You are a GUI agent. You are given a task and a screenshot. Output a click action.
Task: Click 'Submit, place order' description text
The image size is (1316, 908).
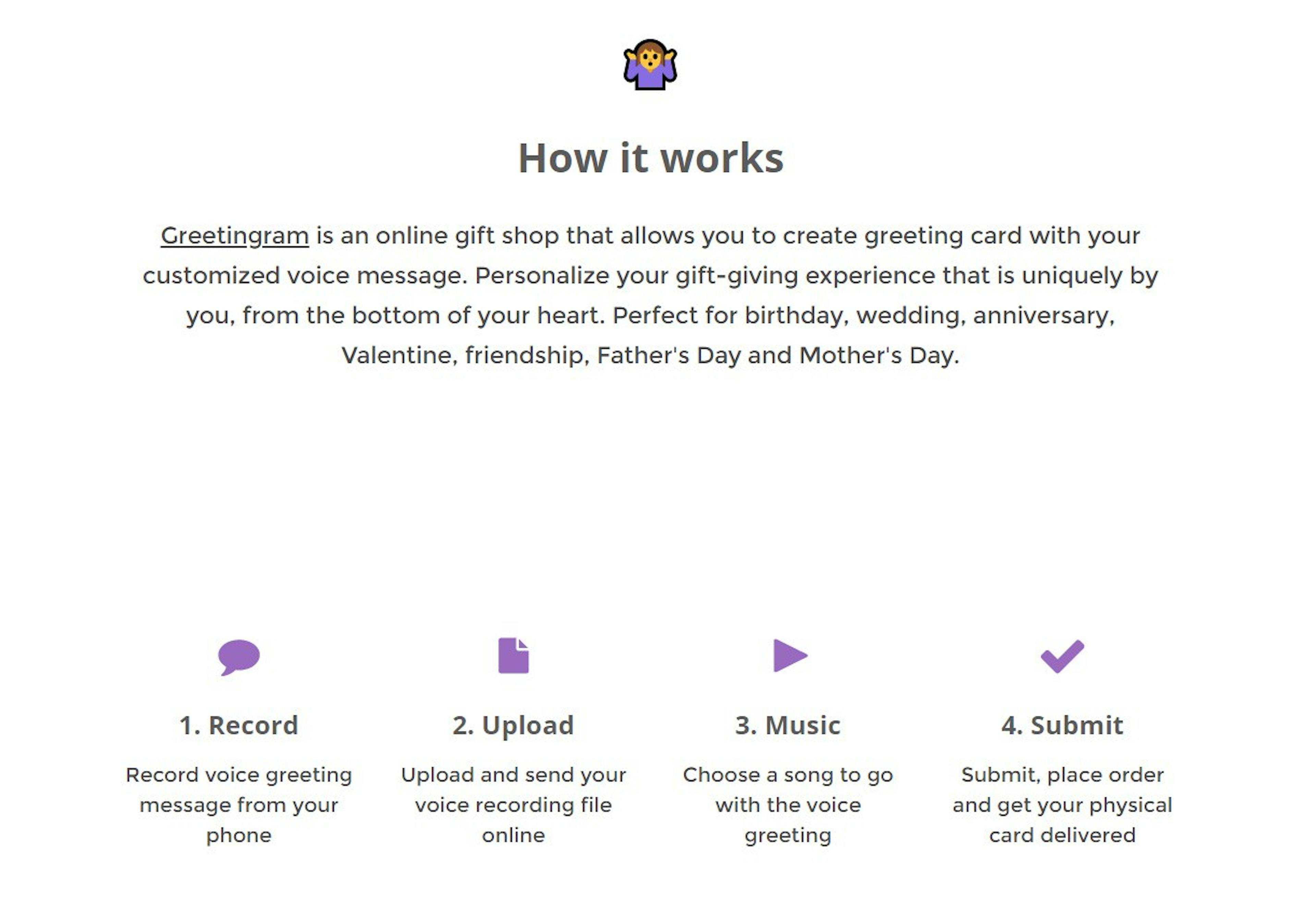[x=1062, y=775]
